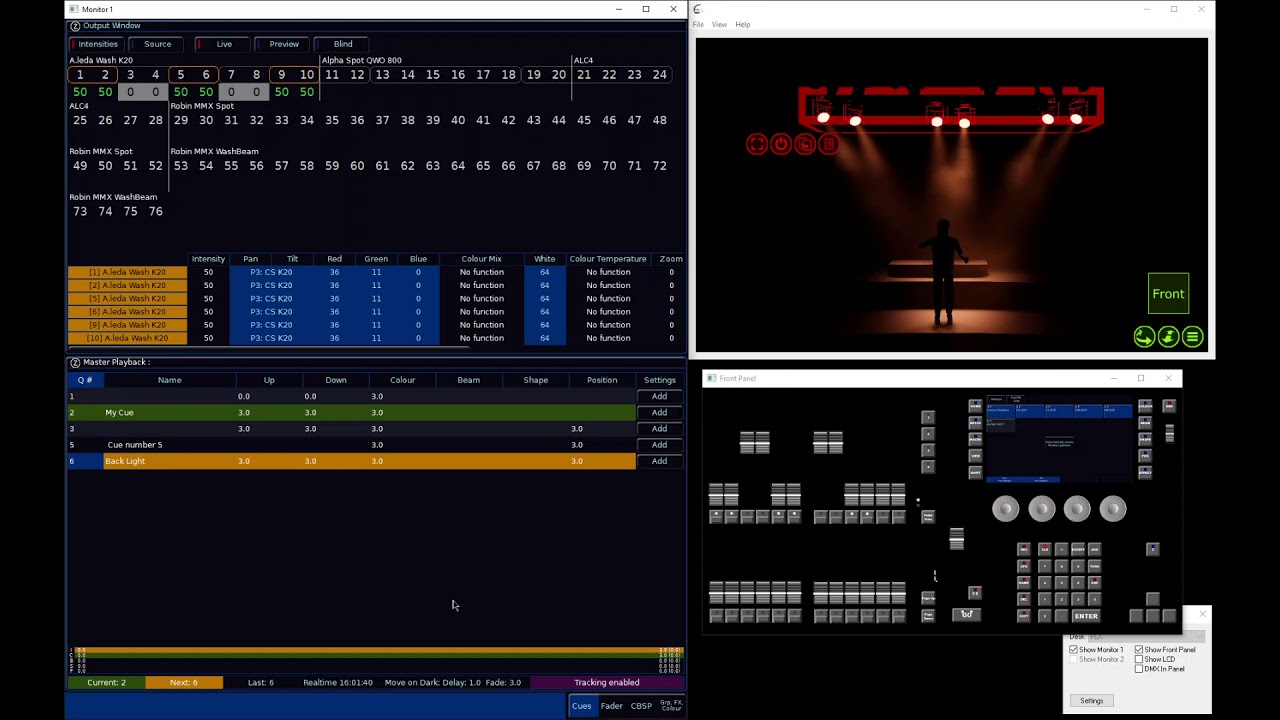This screenshot has height=720, width=1280.
Task: Open the File menu in visualiser
Action: click(698, 25)
